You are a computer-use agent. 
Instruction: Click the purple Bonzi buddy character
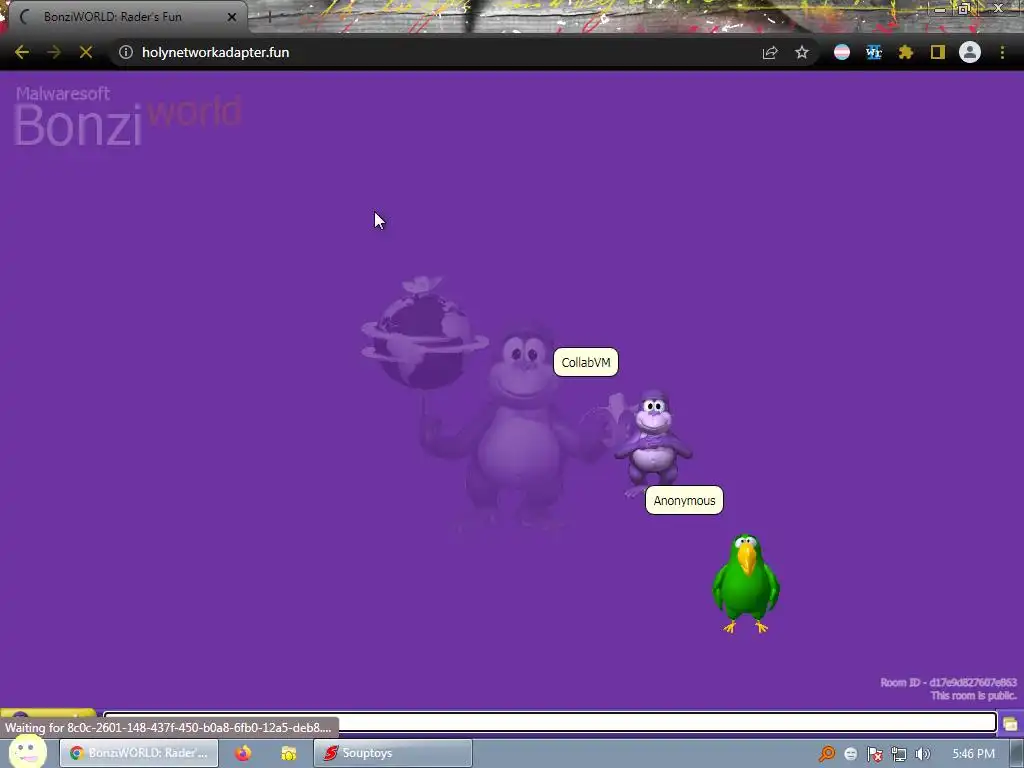[x=653, y=439]
